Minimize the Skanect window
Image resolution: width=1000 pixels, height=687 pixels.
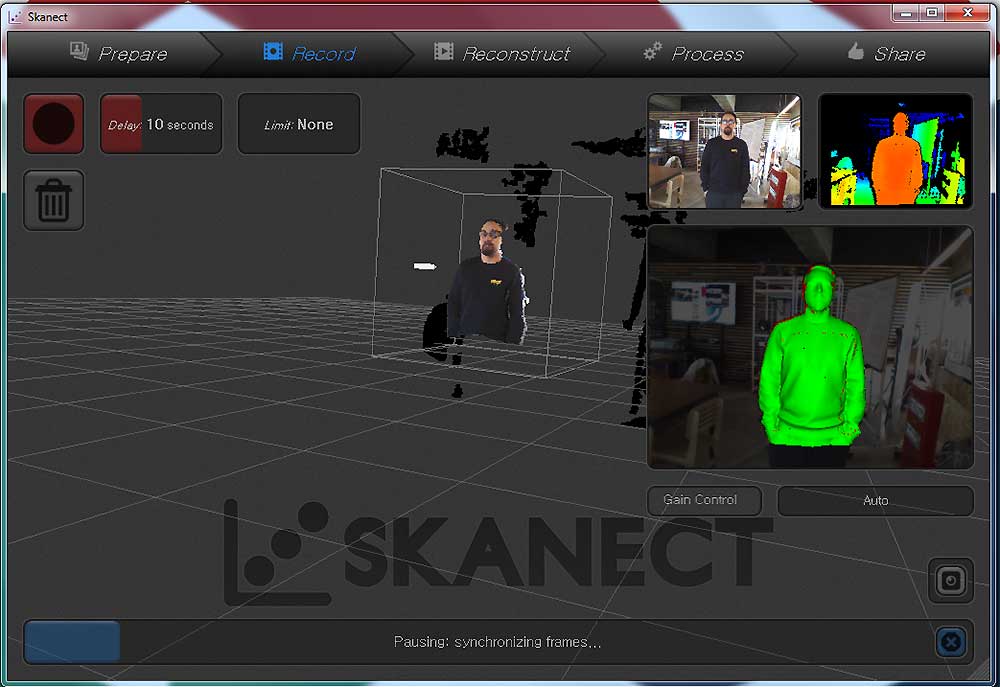click(x=907, y=12)
